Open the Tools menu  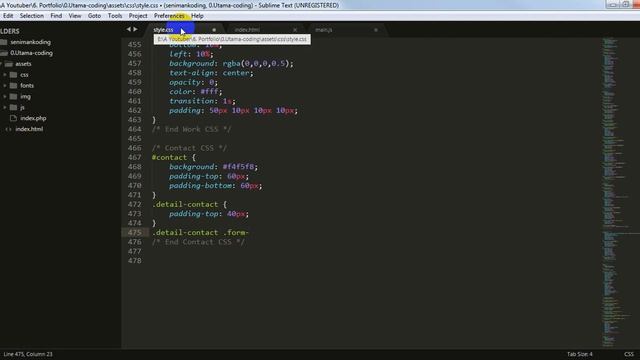pyautogui.click(x=115, y=16)
